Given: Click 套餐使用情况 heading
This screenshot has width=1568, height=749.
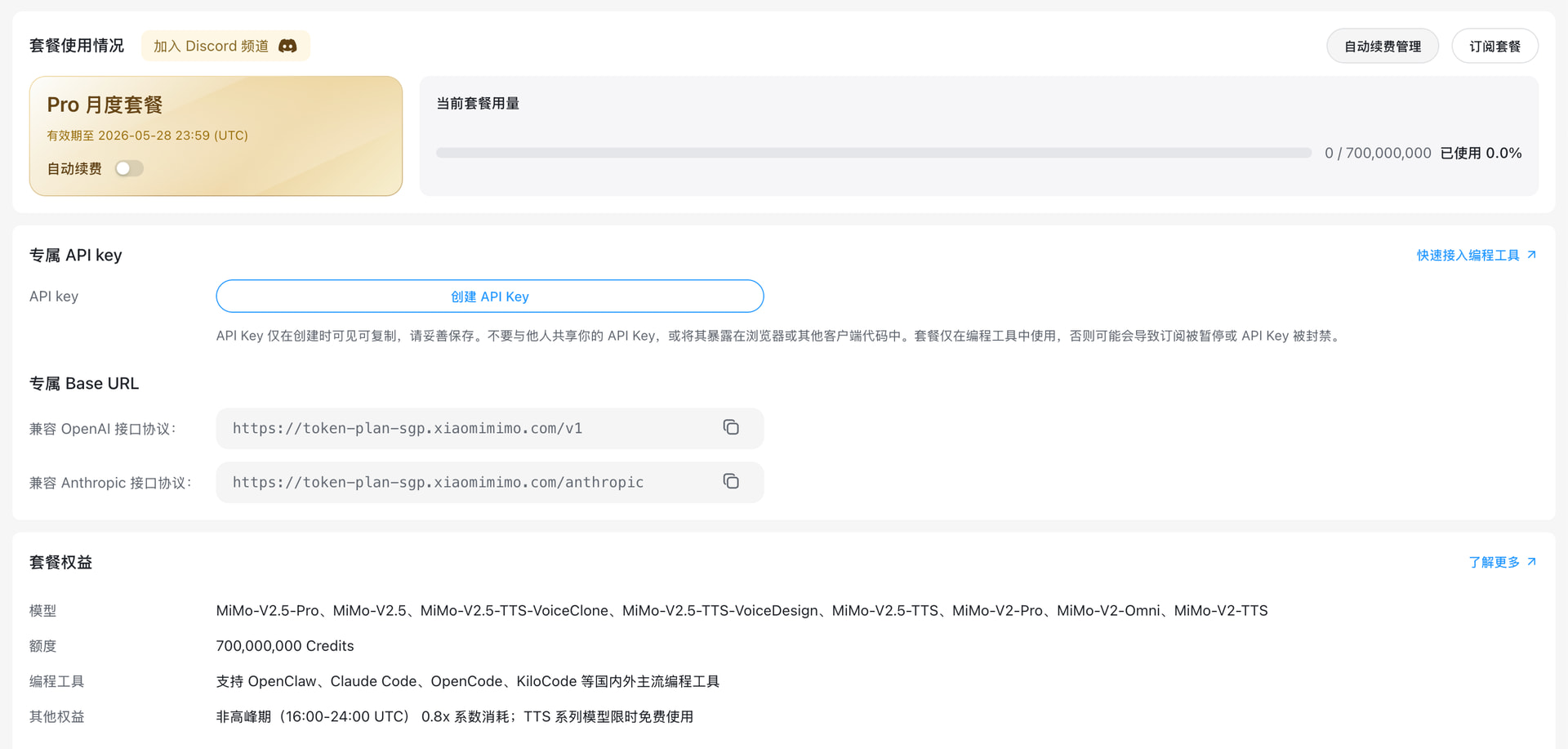Looking at the screenshot, I should click(77, 46).
